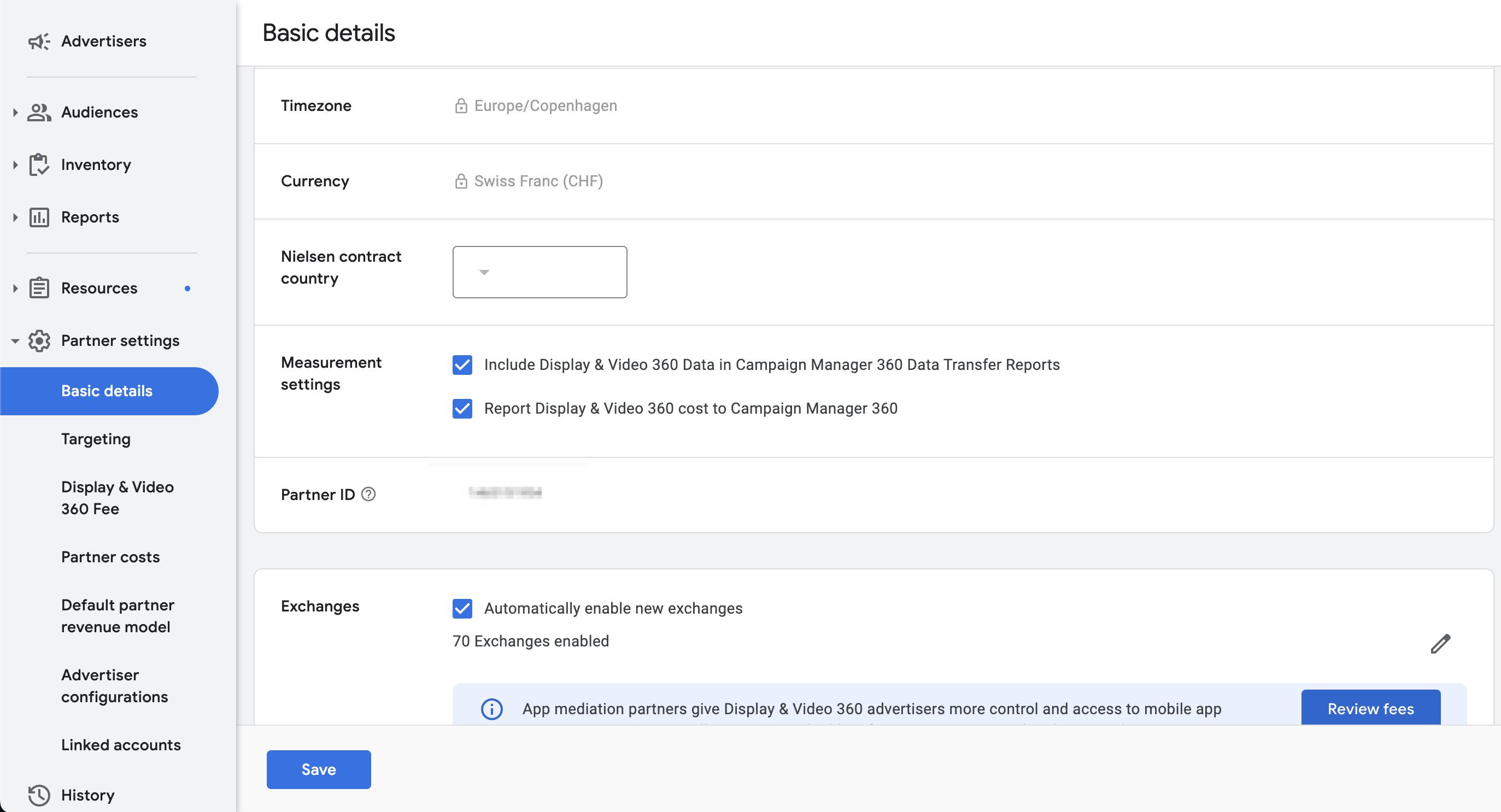The height and width of the screenshot is (812, 1501).
Task: Click the Reports chart icon
Action: coord(39,217)
